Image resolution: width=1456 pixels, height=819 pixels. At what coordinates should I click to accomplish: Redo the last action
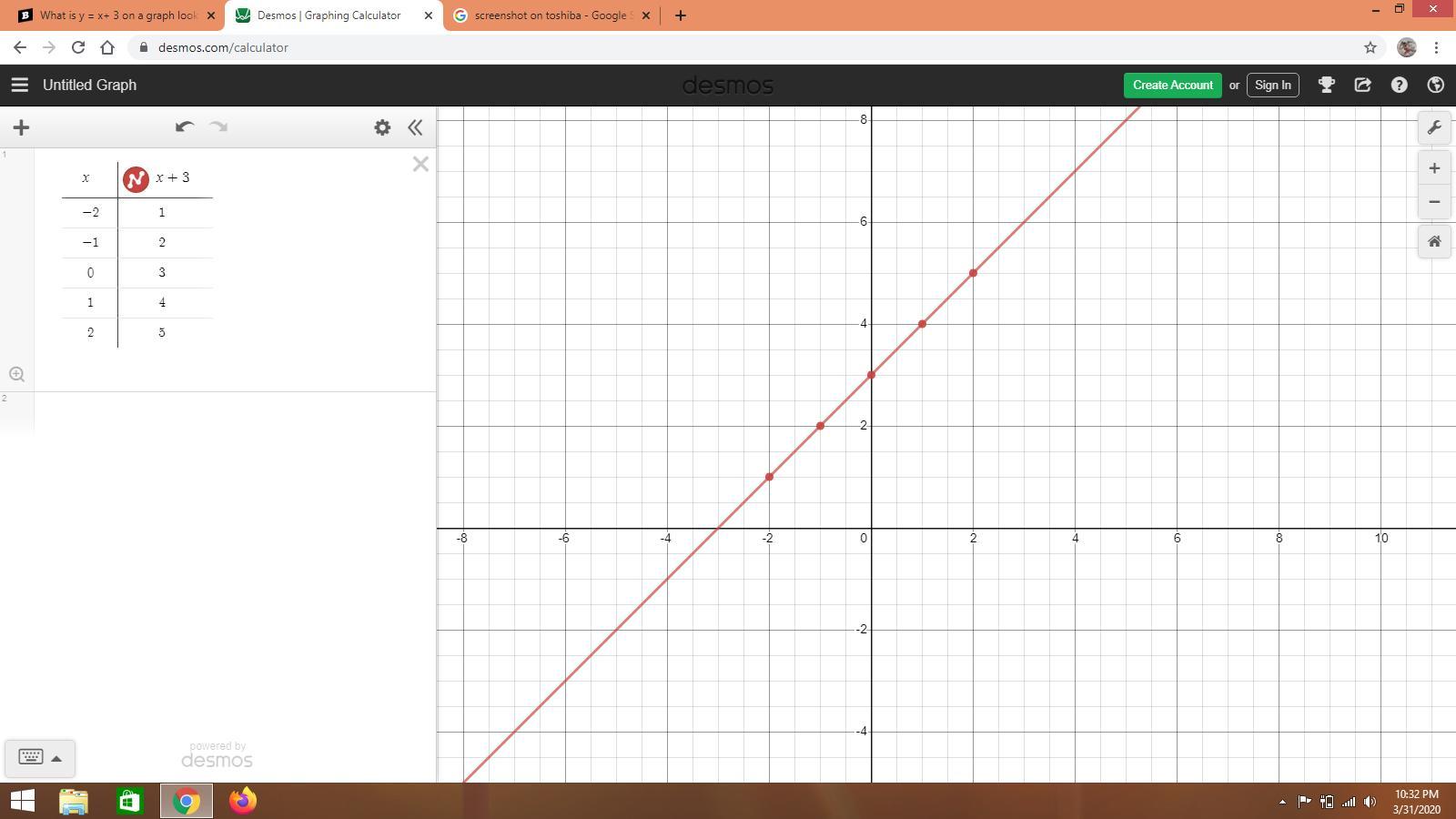[x=218, y=126]
